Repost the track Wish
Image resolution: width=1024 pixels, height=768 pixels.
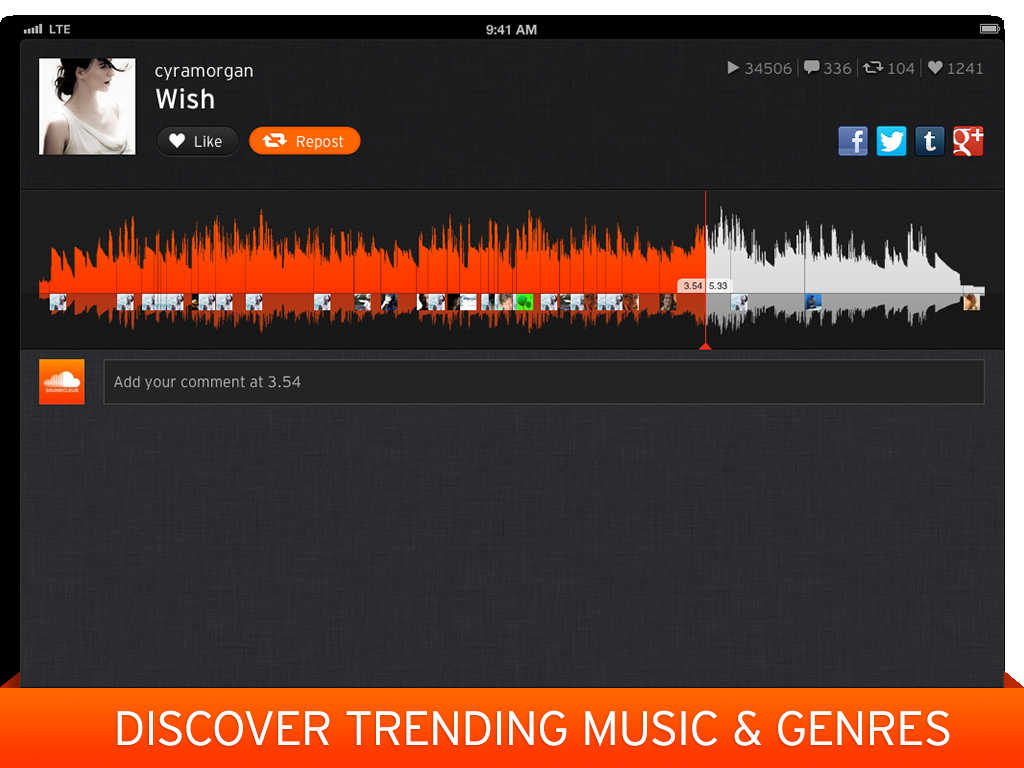pyautogui.click(x=304, y=141)
